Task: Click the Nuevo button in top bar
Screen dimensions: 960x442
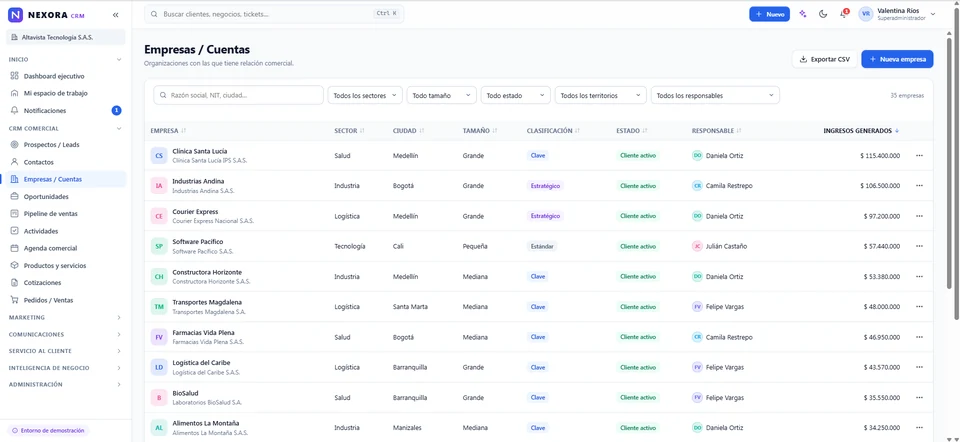Action: pos(770,14)
